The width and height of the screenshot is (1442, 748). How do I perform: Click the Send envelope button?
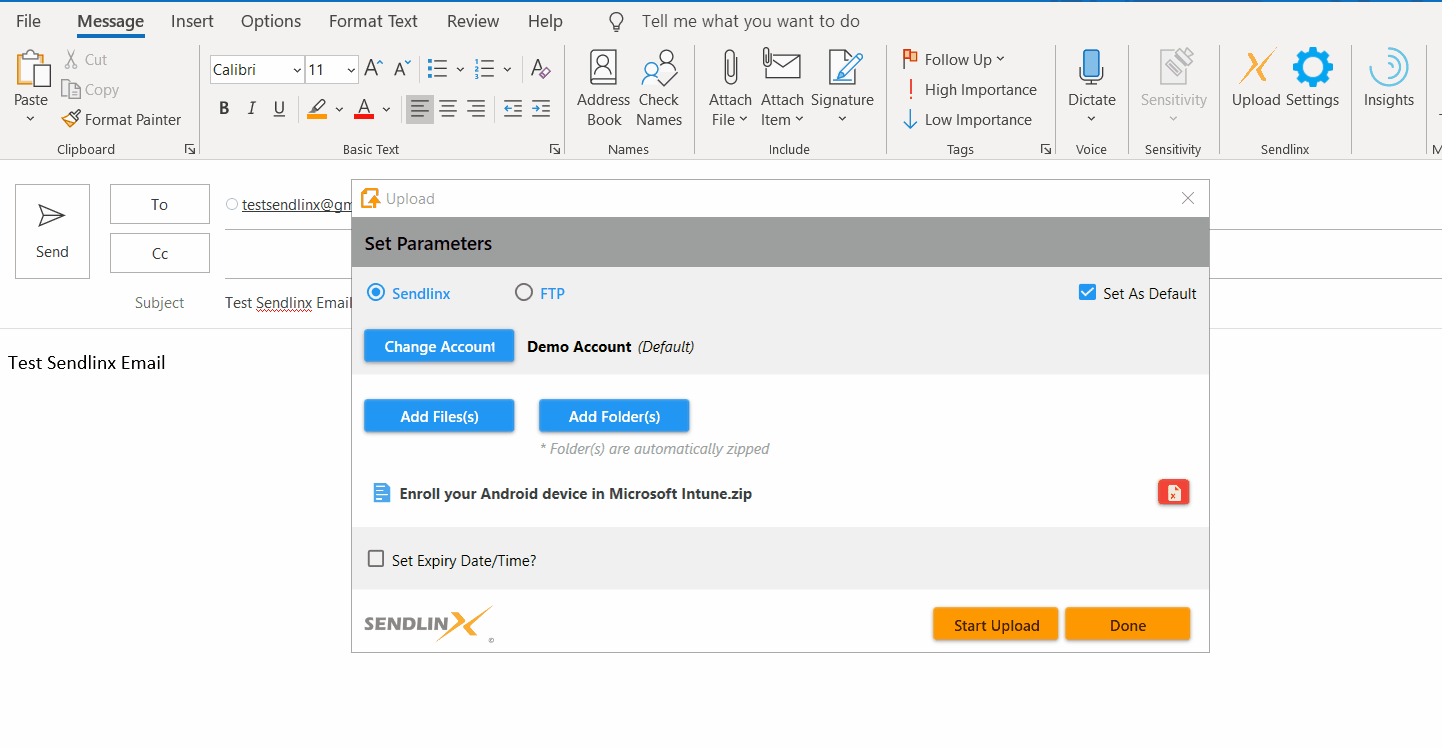52,231
